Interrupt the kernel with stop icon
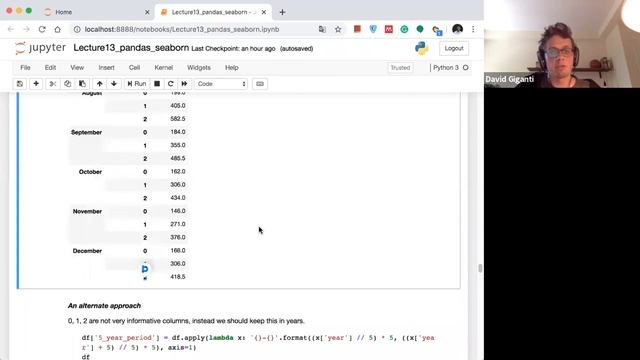Viewport: 640px width, 360px height. 157,84
